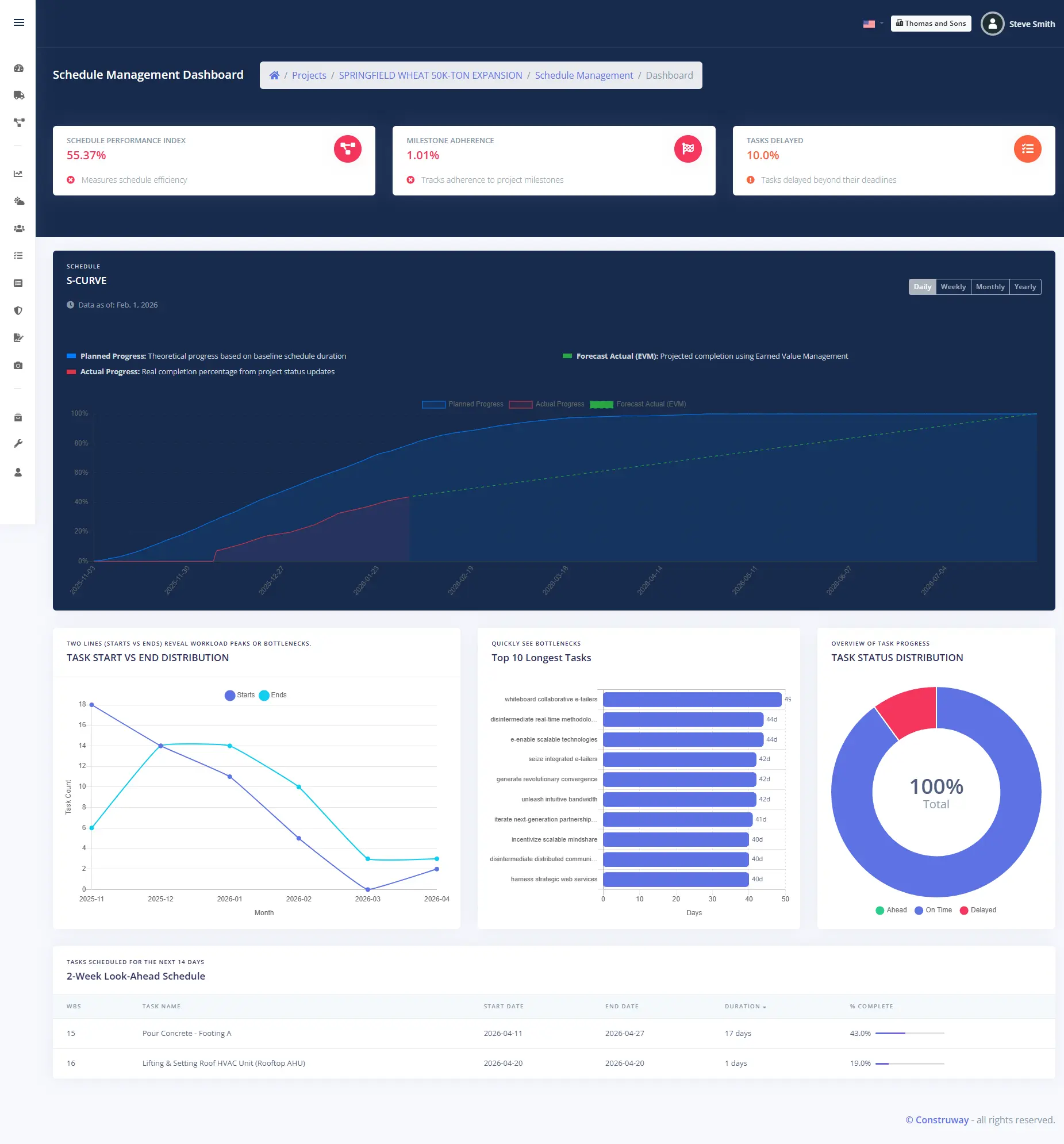Screen dimensions: 1064x1144
Task: Open the language flag dropdown
Action: (873, 24)
